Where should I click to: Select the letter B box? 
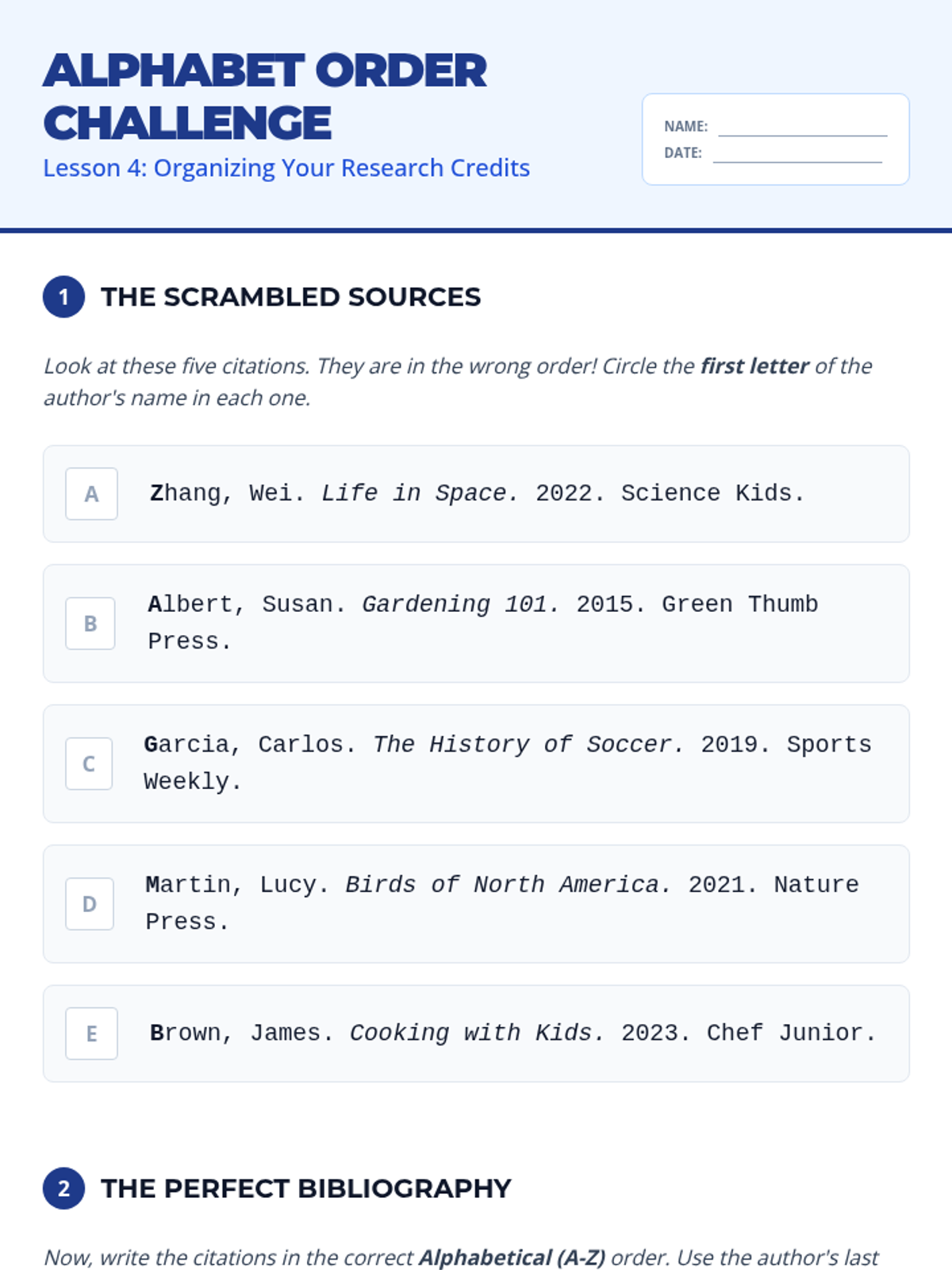(90, 624)
